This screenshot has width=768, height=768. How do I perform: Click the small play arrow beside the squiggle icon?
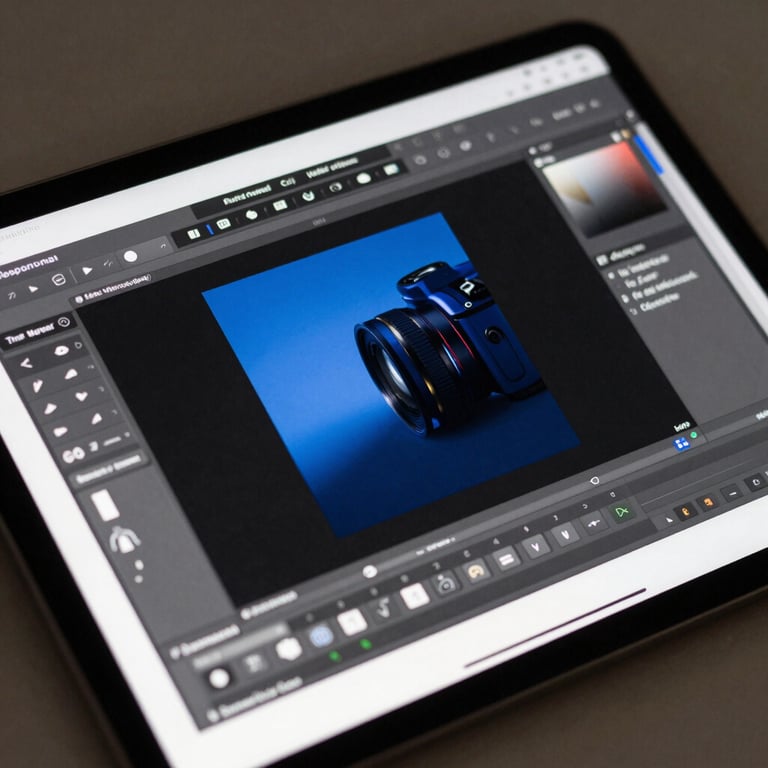(33, 288)
